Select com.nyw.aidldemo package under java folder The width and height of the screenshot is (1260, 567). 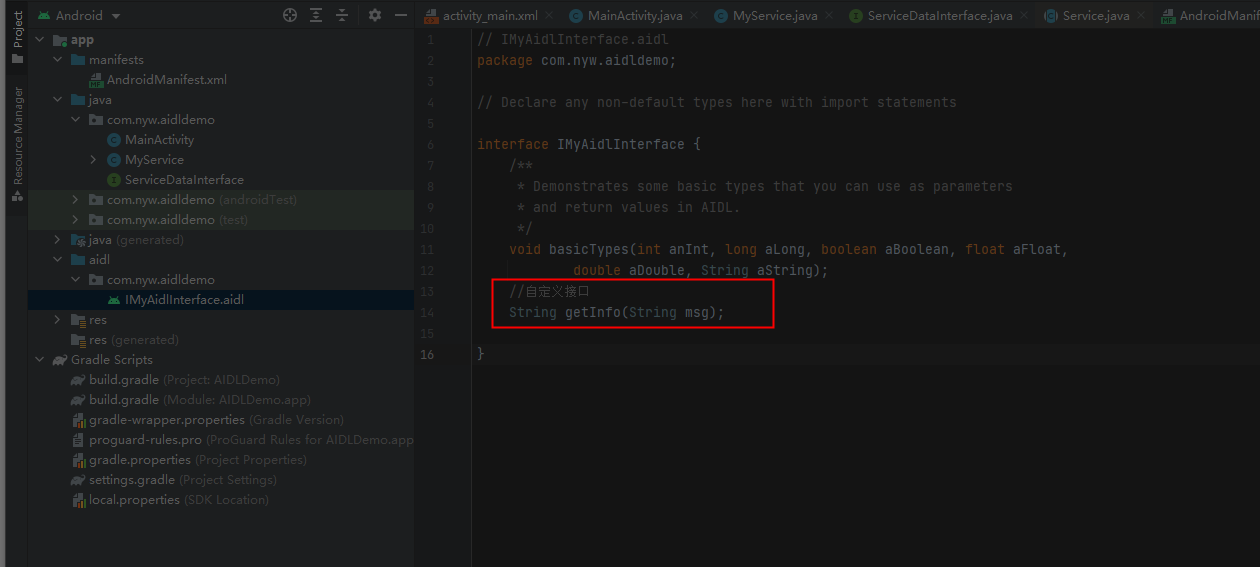coord(160,120)
